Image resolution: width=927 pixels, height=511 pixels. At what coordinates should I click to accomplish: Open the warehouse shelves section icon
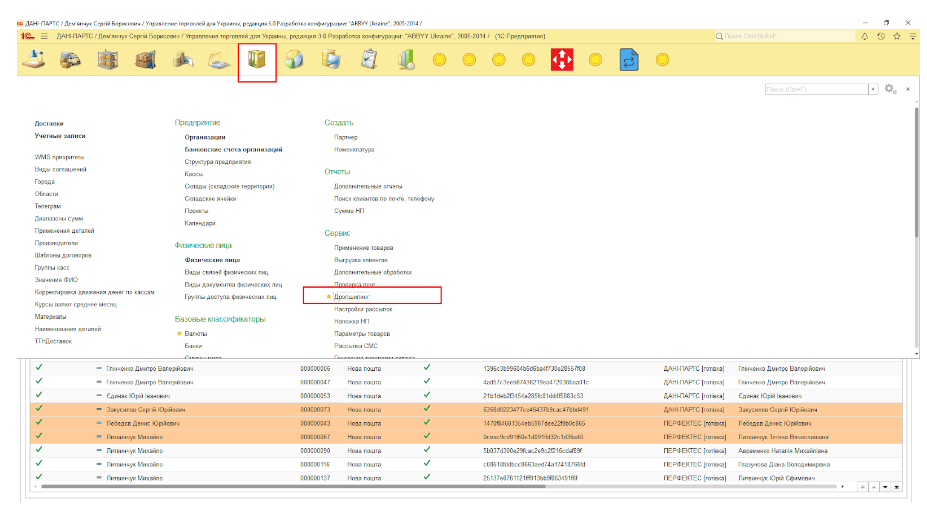coord(107,61)
